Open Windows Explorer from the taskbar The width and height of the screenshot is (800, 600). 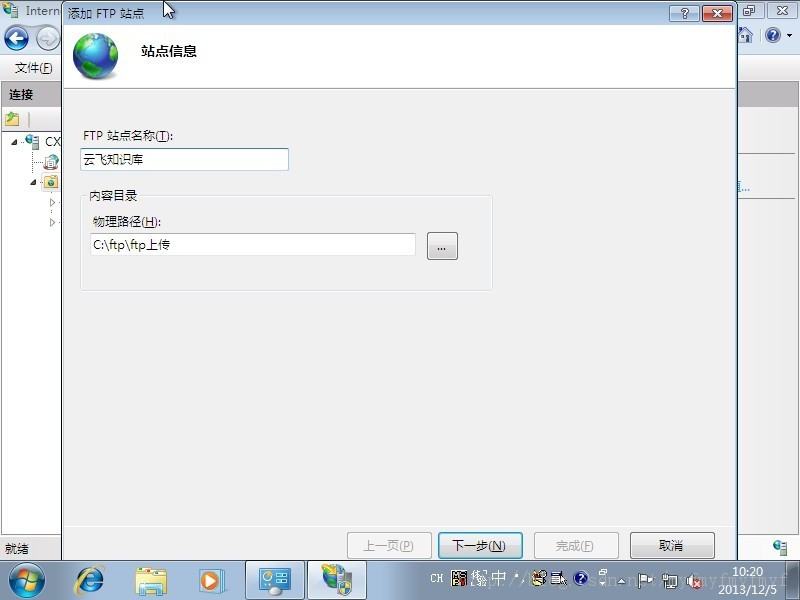[x=150, y=579]
